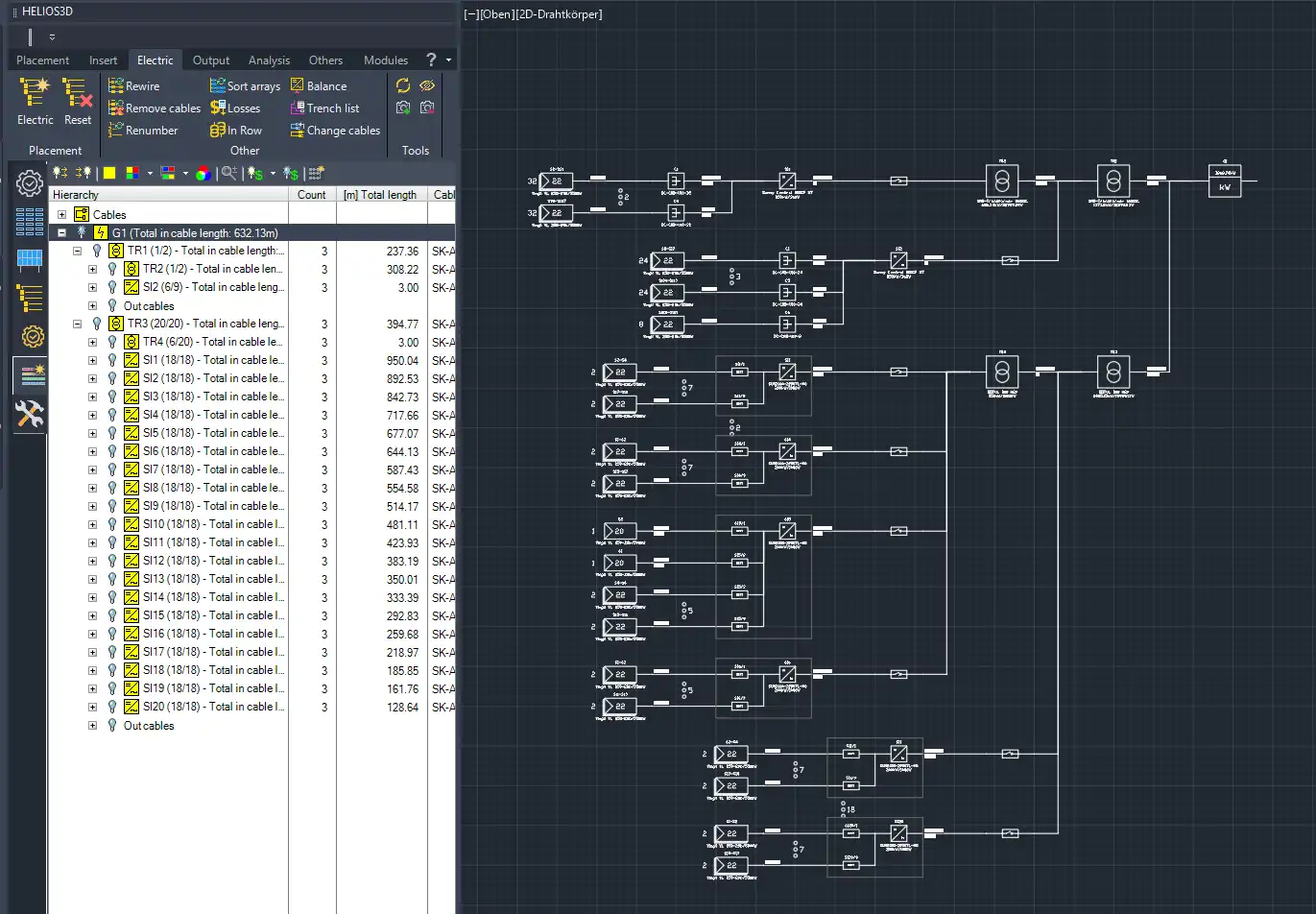1316x914 pixels.
Task: Toggle the light bulb beside SI10 (18/18)
Action: click(x=112, y=525)
